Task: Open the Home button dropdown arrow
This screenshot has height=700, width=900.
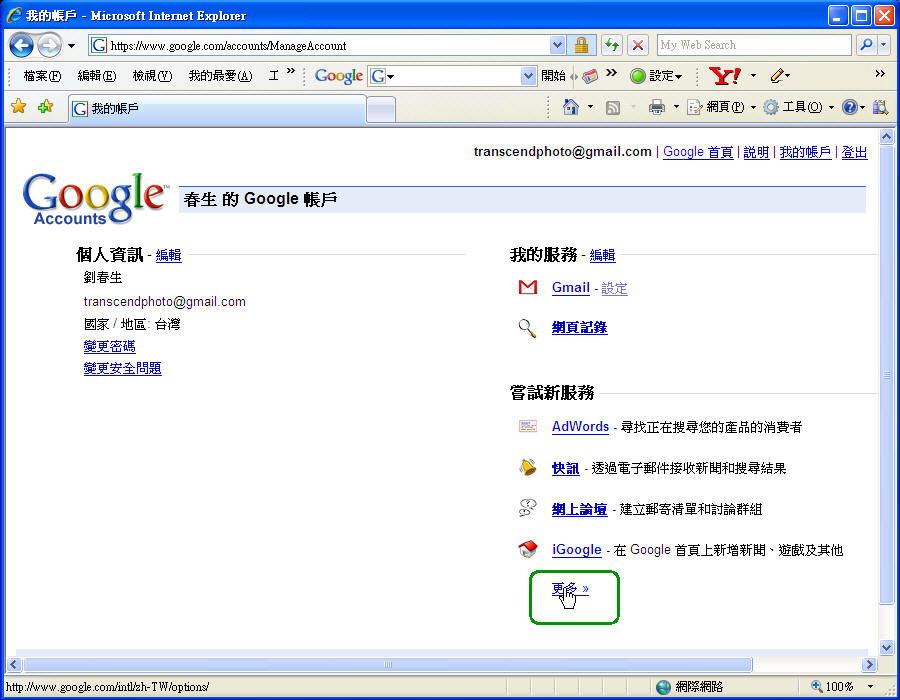Action: point(590,107)
